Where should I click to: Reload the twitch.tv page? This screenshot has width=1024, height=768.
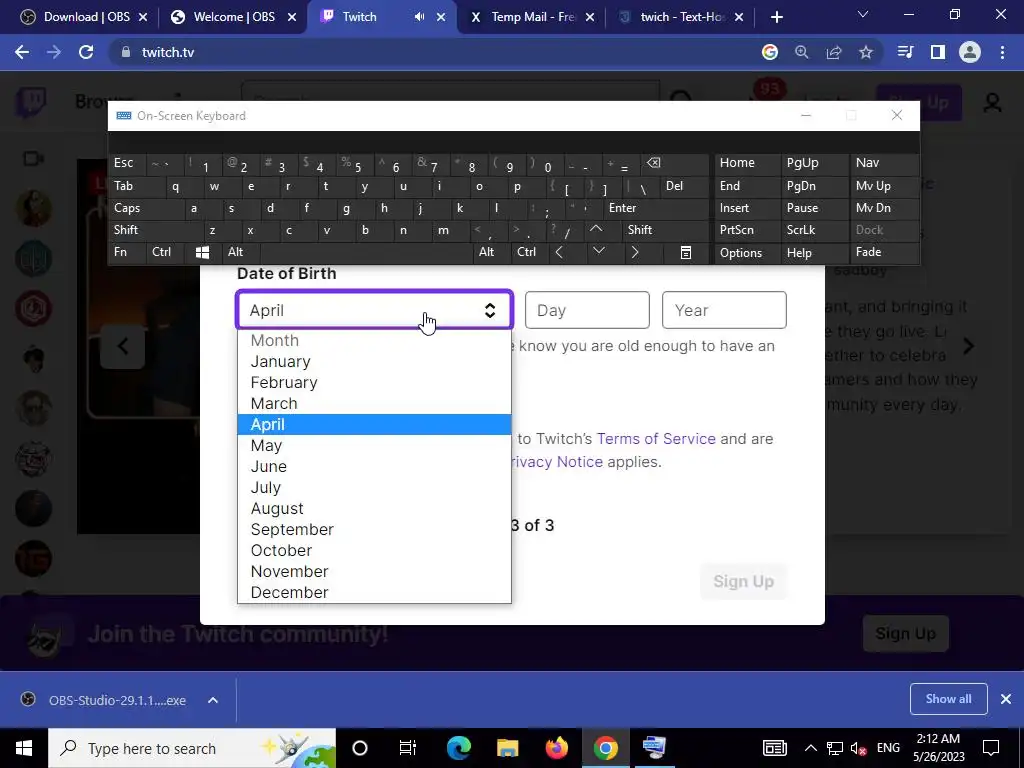pos(86,52)
